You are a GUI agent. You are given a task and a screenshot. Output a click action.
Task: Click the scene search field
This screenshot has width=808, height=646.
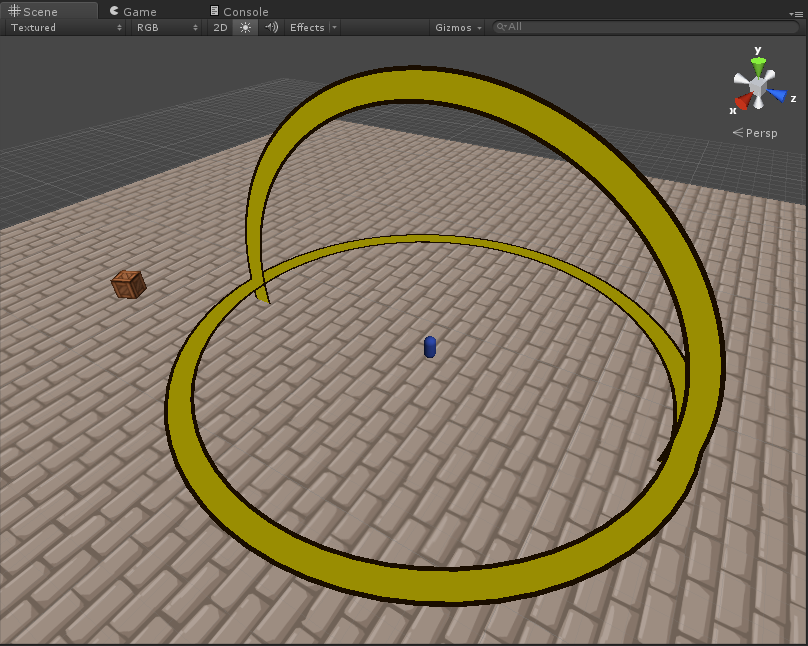(x=645, y=27)
